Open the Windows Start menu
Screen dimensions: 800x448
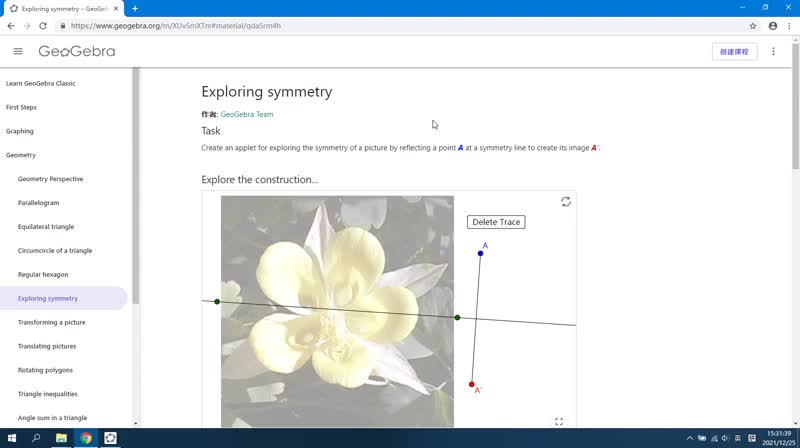12,438
